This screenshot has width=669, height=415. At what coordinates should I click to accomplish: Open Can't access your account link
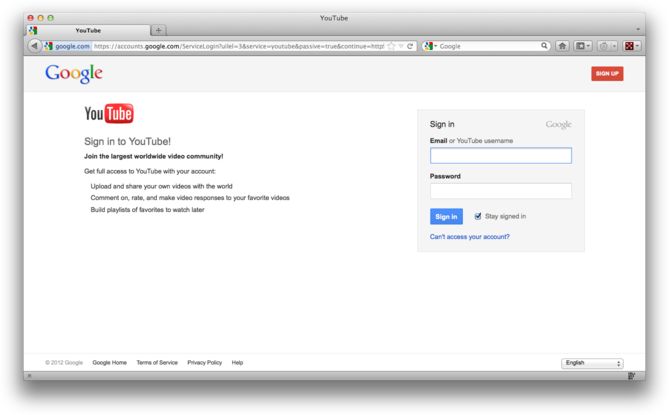[x=469, y=237]
